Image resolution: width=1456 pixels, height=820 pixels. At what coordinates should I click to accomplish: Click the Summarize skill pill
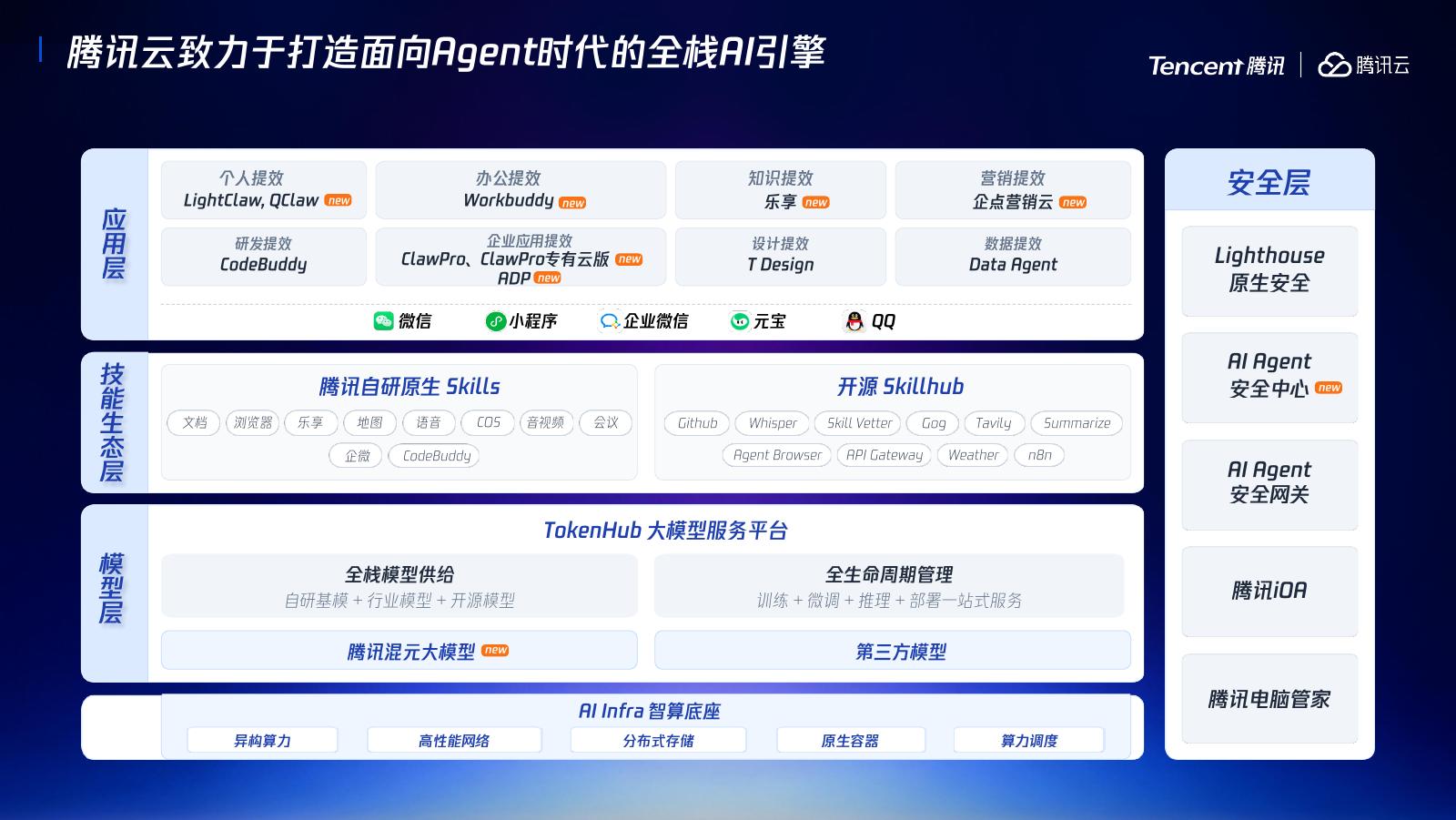click(x=1077, y=422)
